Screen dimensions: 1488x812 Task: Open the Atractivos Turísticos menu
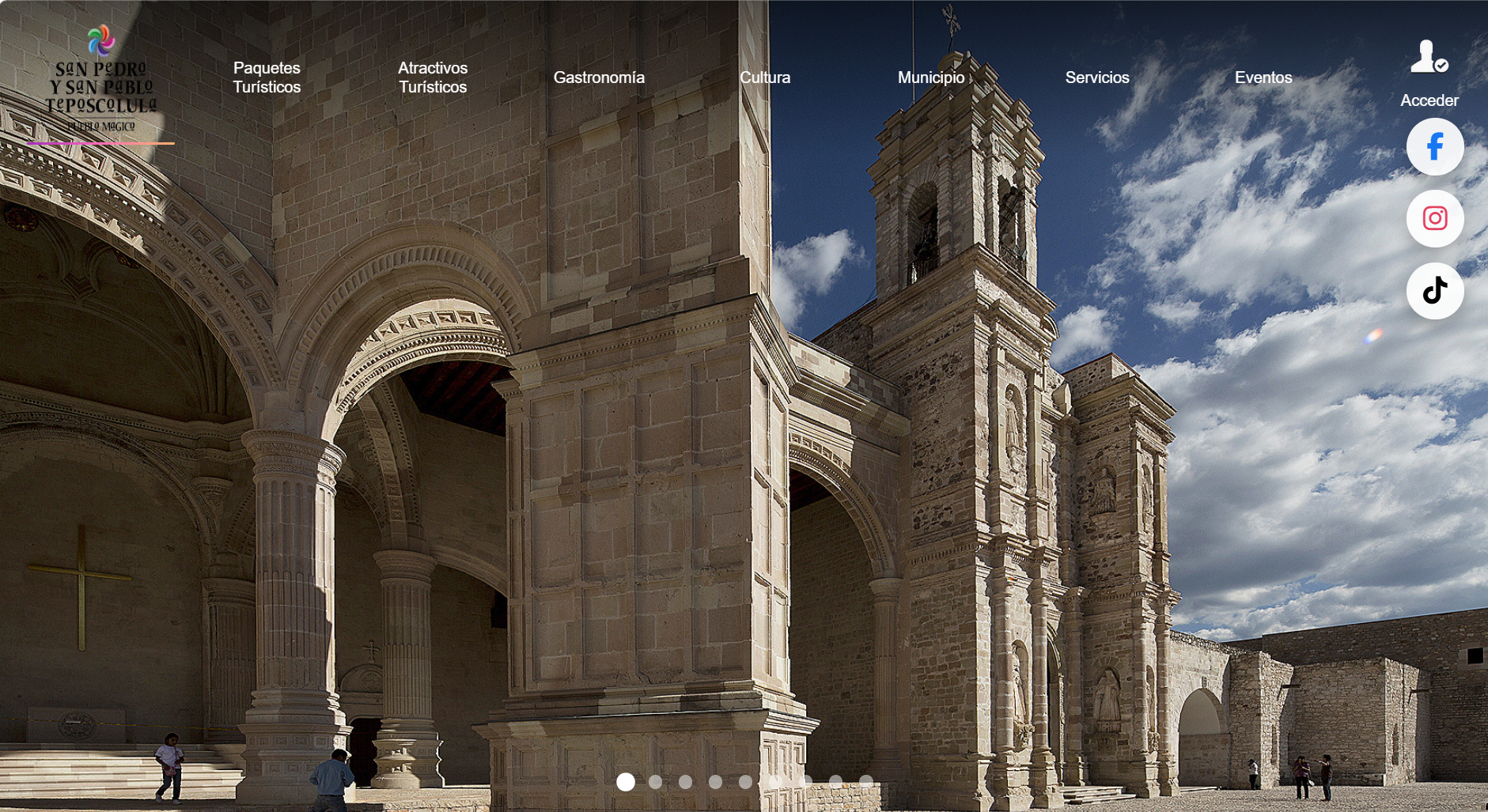433,77
